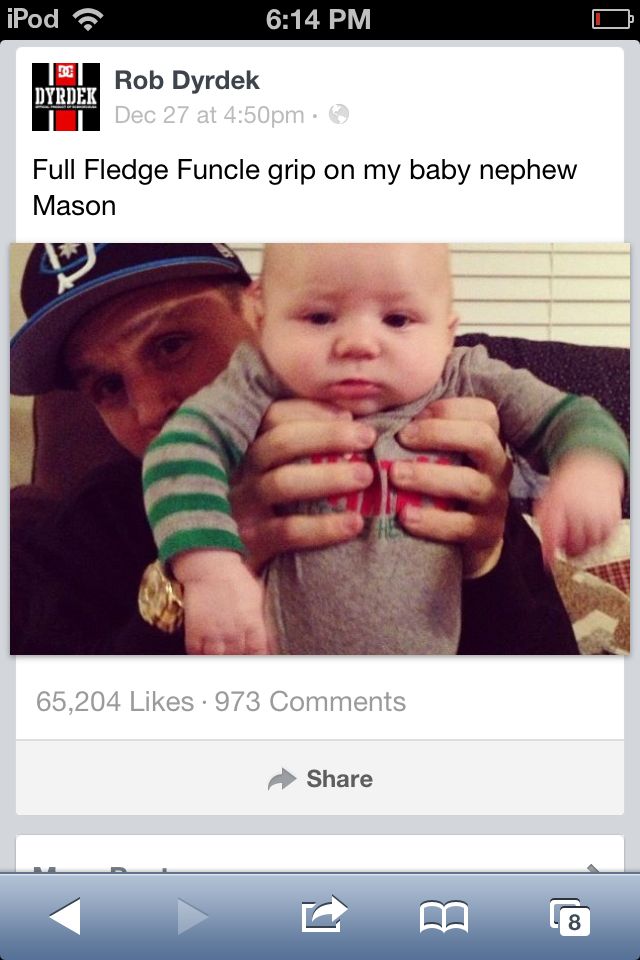View the 65,204 Likes list

tap(115, 702)
